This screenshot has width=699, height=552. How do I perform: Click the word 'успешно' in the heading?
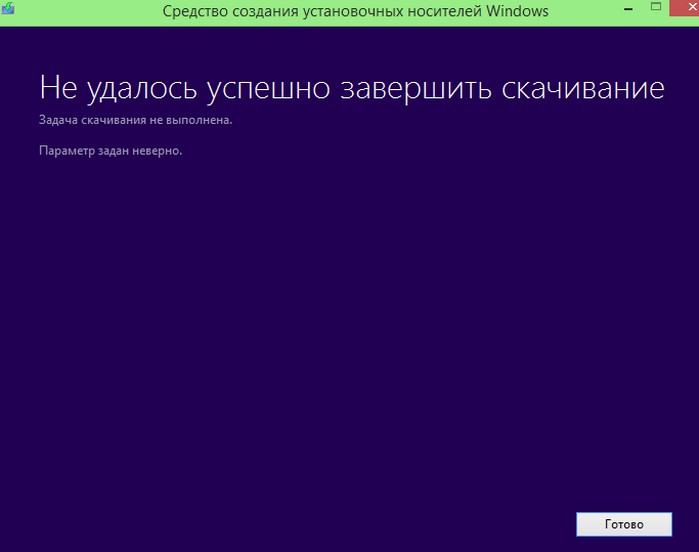[267, 87]
